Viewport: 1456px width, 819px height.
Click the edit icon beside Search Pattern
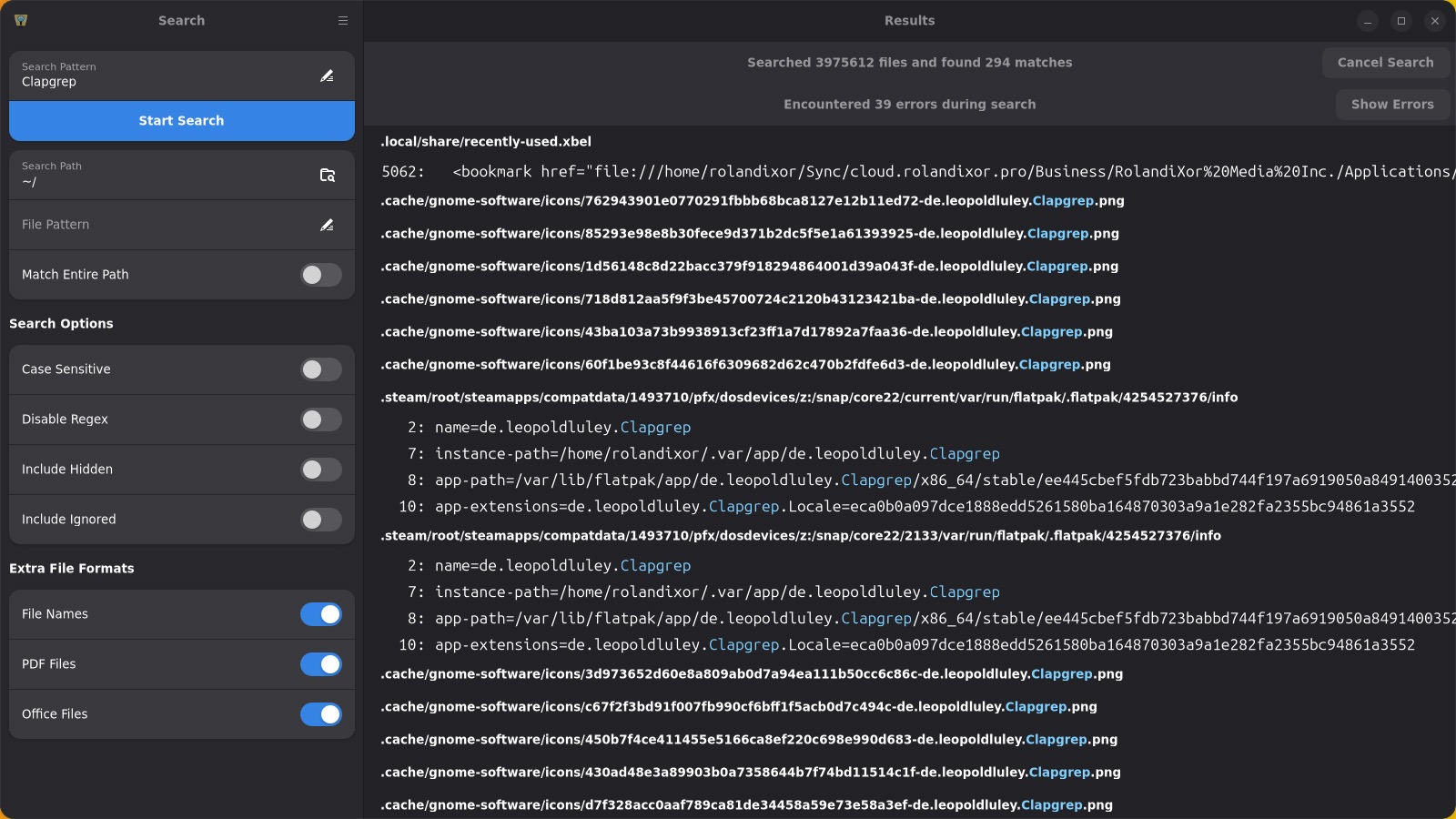327,76
